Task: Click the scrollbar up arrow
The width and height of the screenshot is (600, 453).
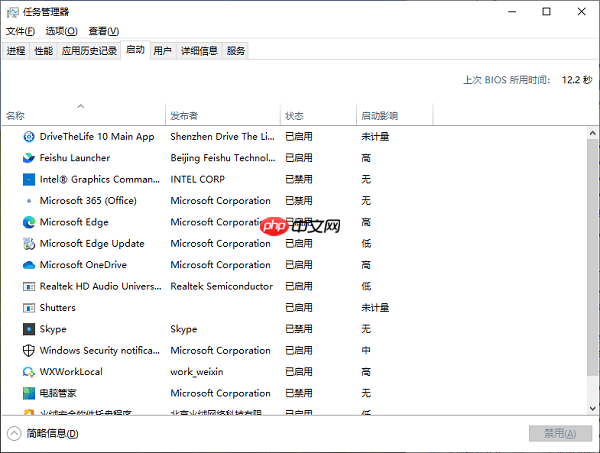Action: click(593, 133)
